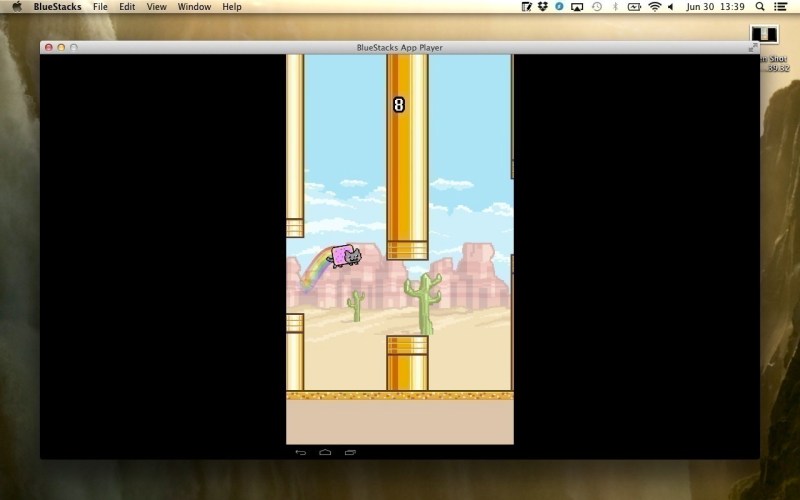
Task: Click the battery status icon
Action: pos(634,7)
